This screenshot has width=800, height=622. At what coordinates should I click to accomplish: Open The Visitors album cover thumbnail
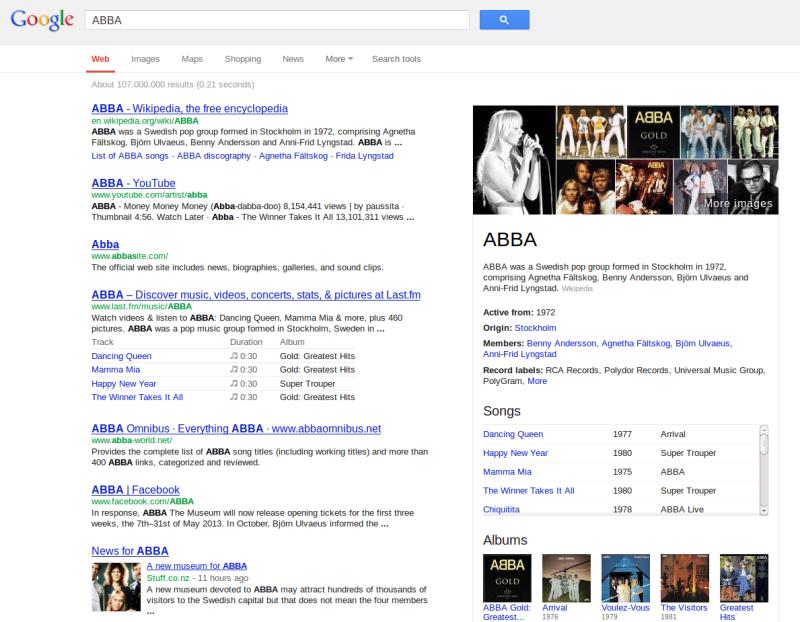pos(685,578)
